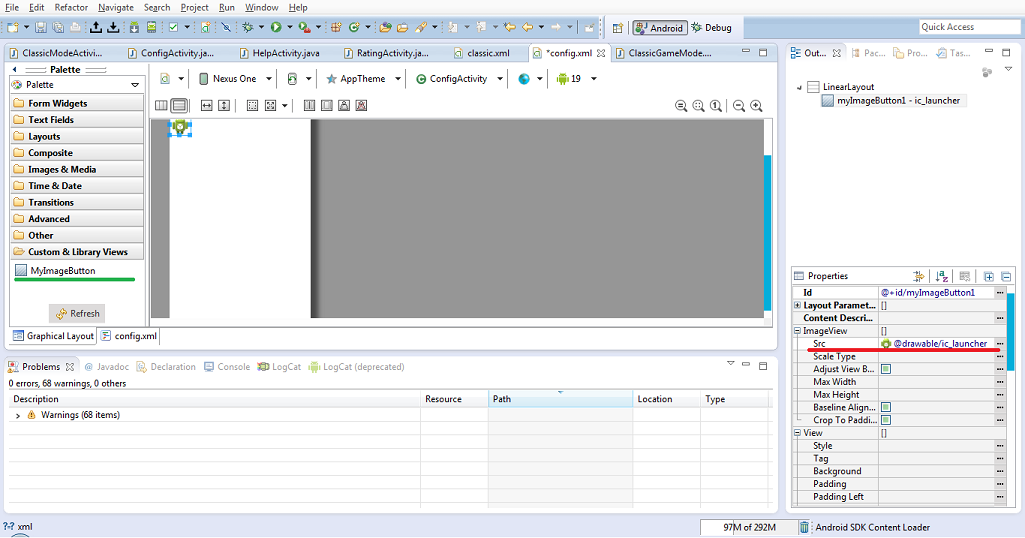
Task: Click the Open Perspective icon
Action: click(618, 28)
